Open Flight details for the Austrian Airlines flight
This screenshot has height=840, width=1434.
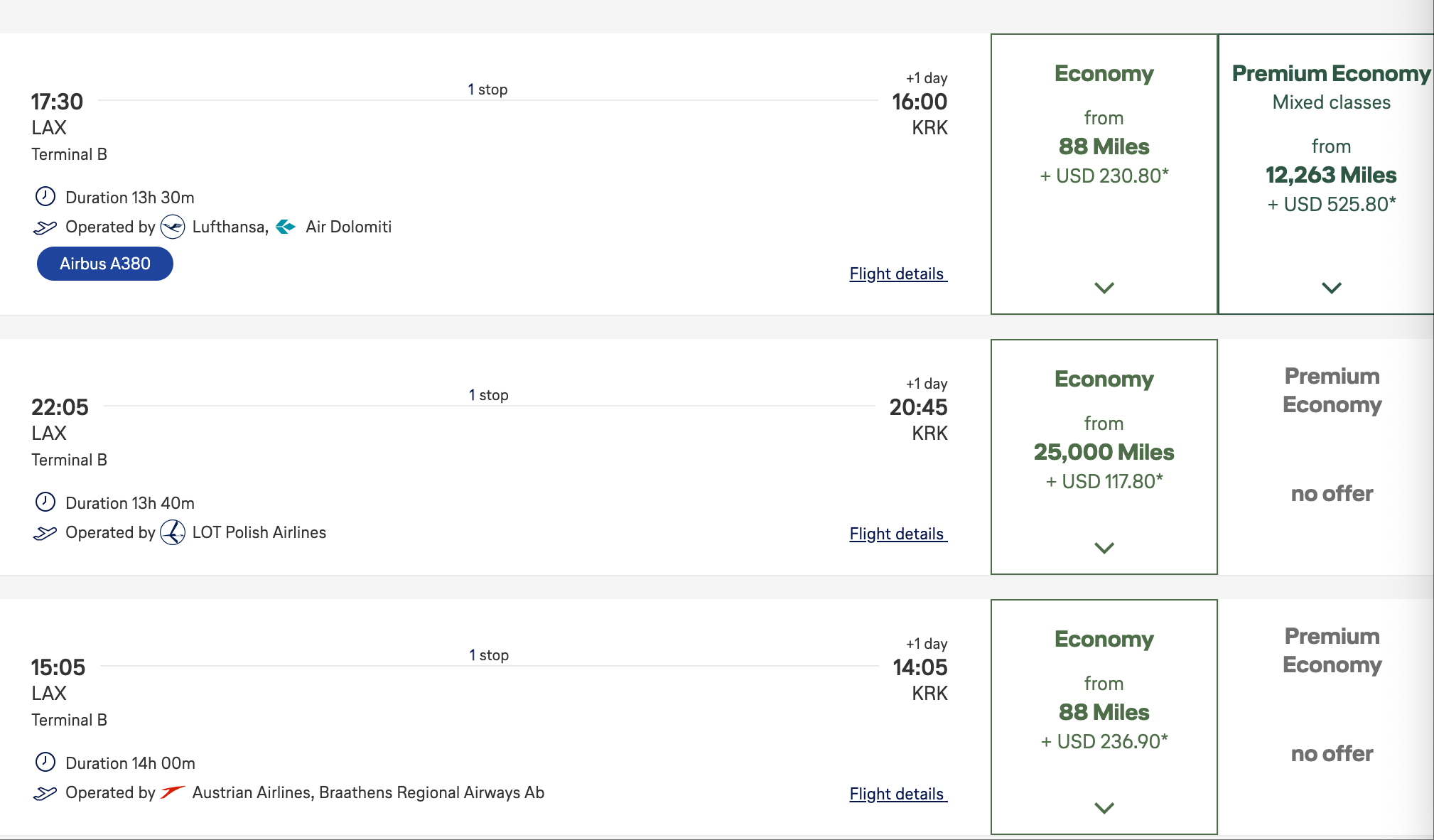coord(897,794)
